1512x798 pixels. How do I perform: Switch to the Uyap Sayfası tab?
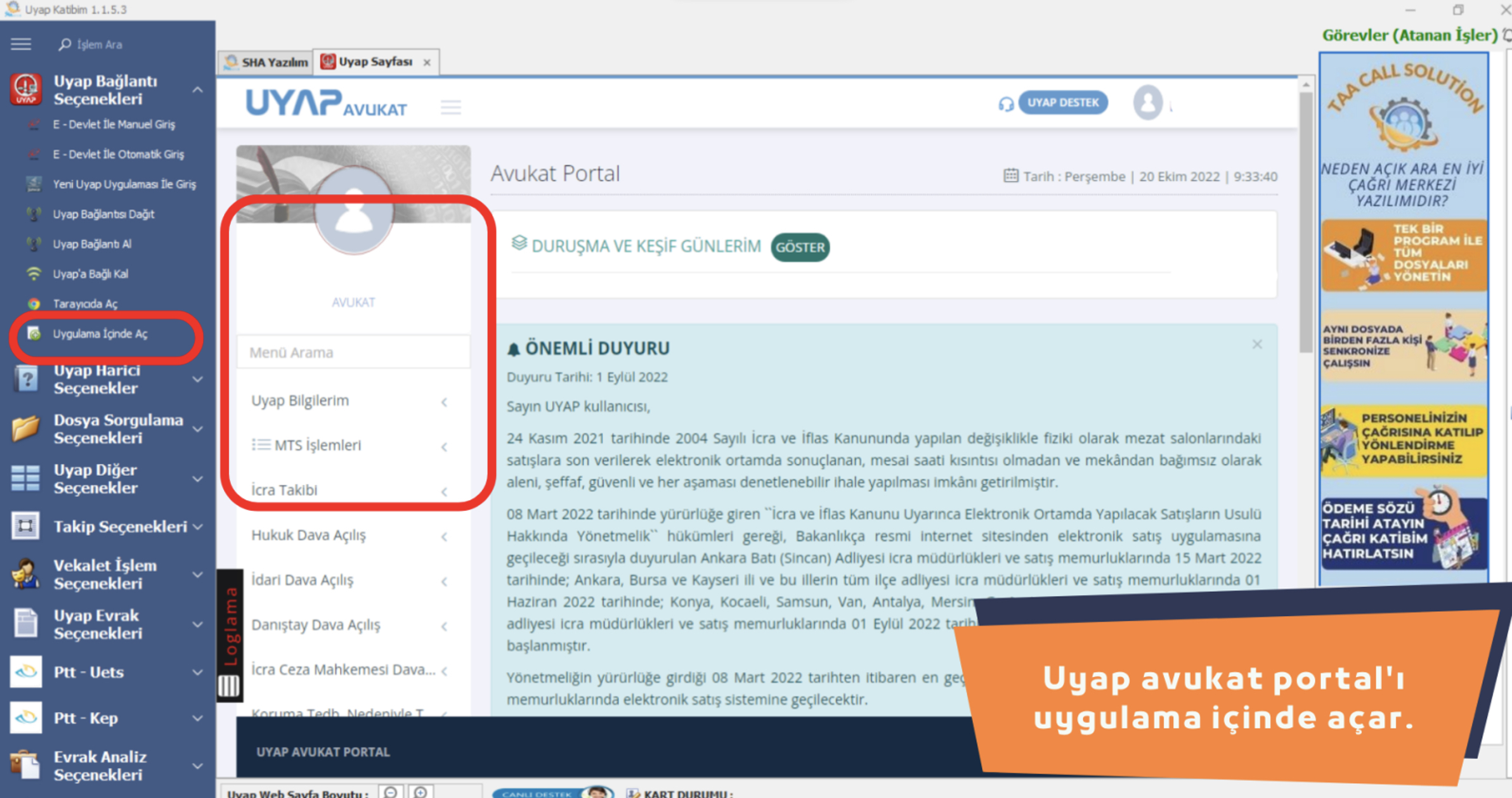tap(375, 61)
